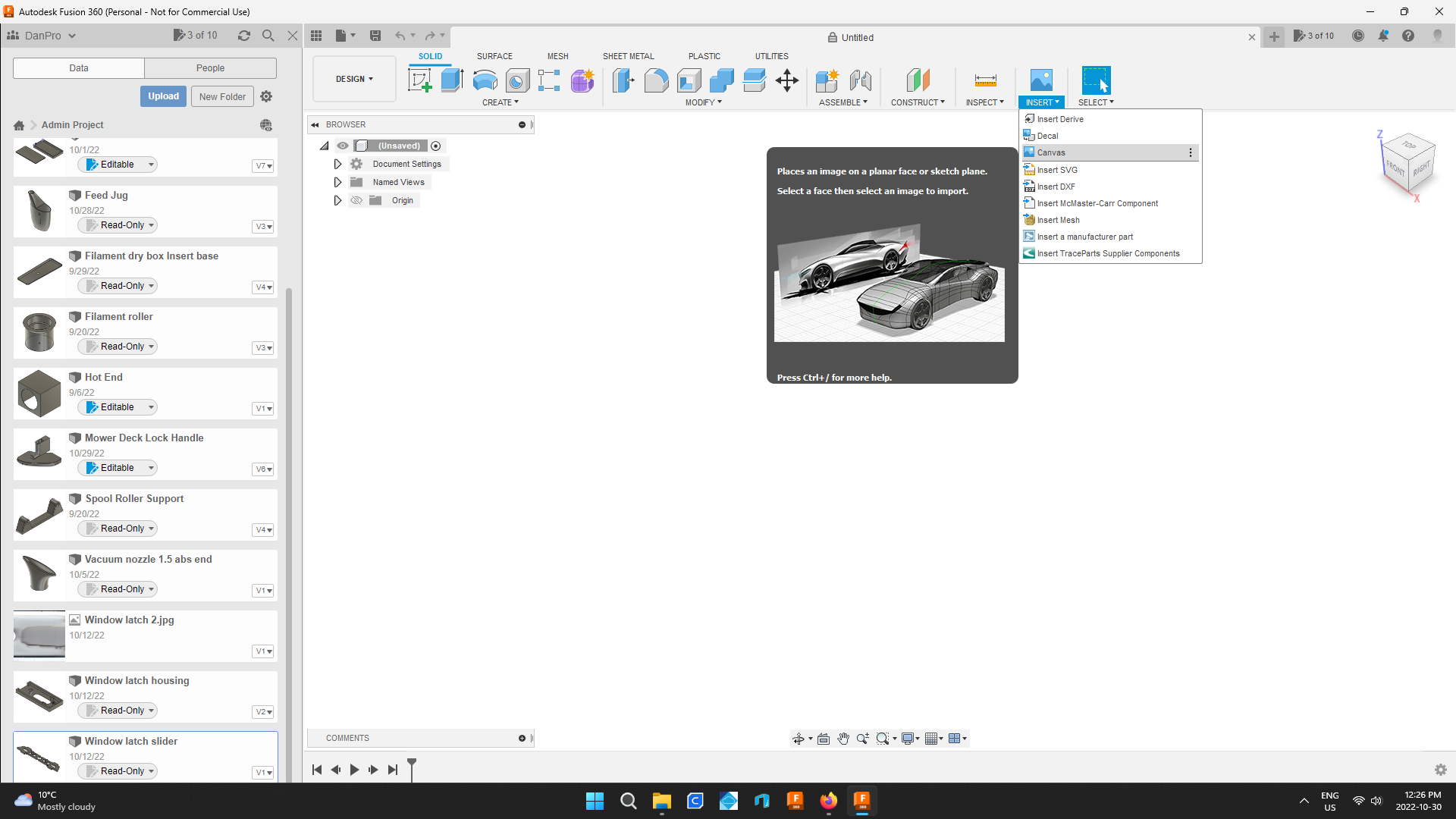Click the Front face of the ViewCube

pyautogui.click(x=1395, y=166)
